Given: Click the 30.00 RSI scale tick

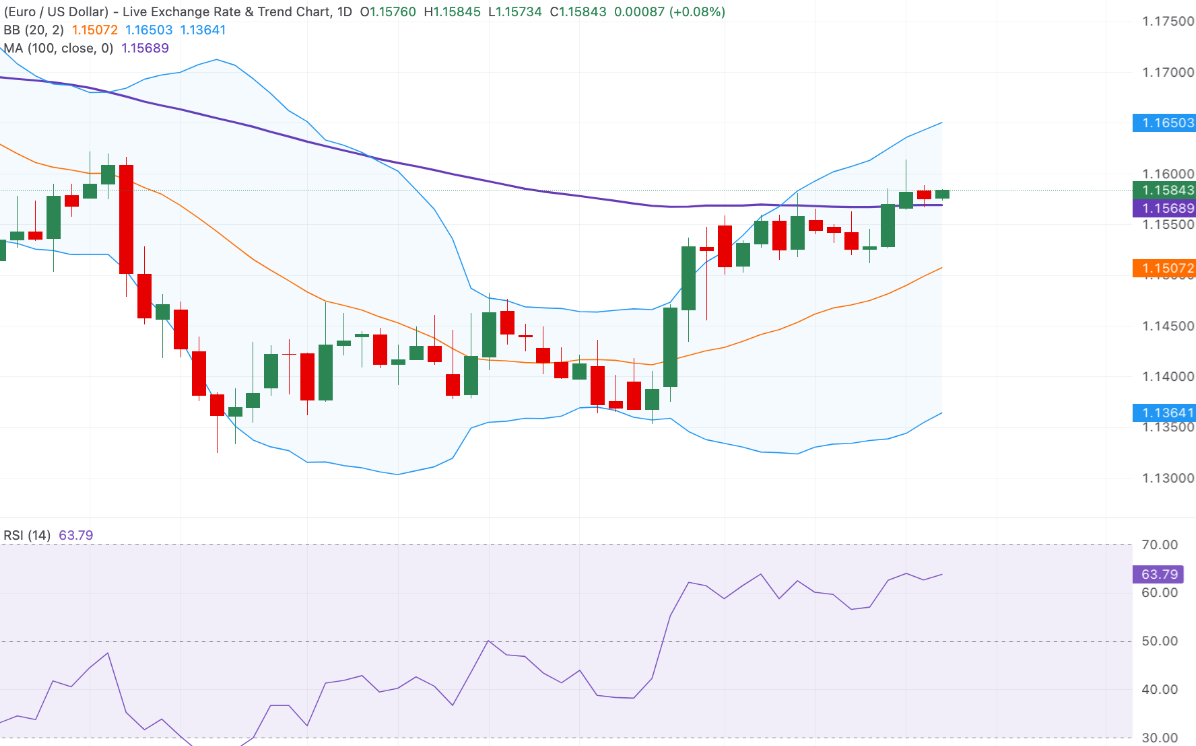Looking at the screenshot, I should [x=1159, y=738].
